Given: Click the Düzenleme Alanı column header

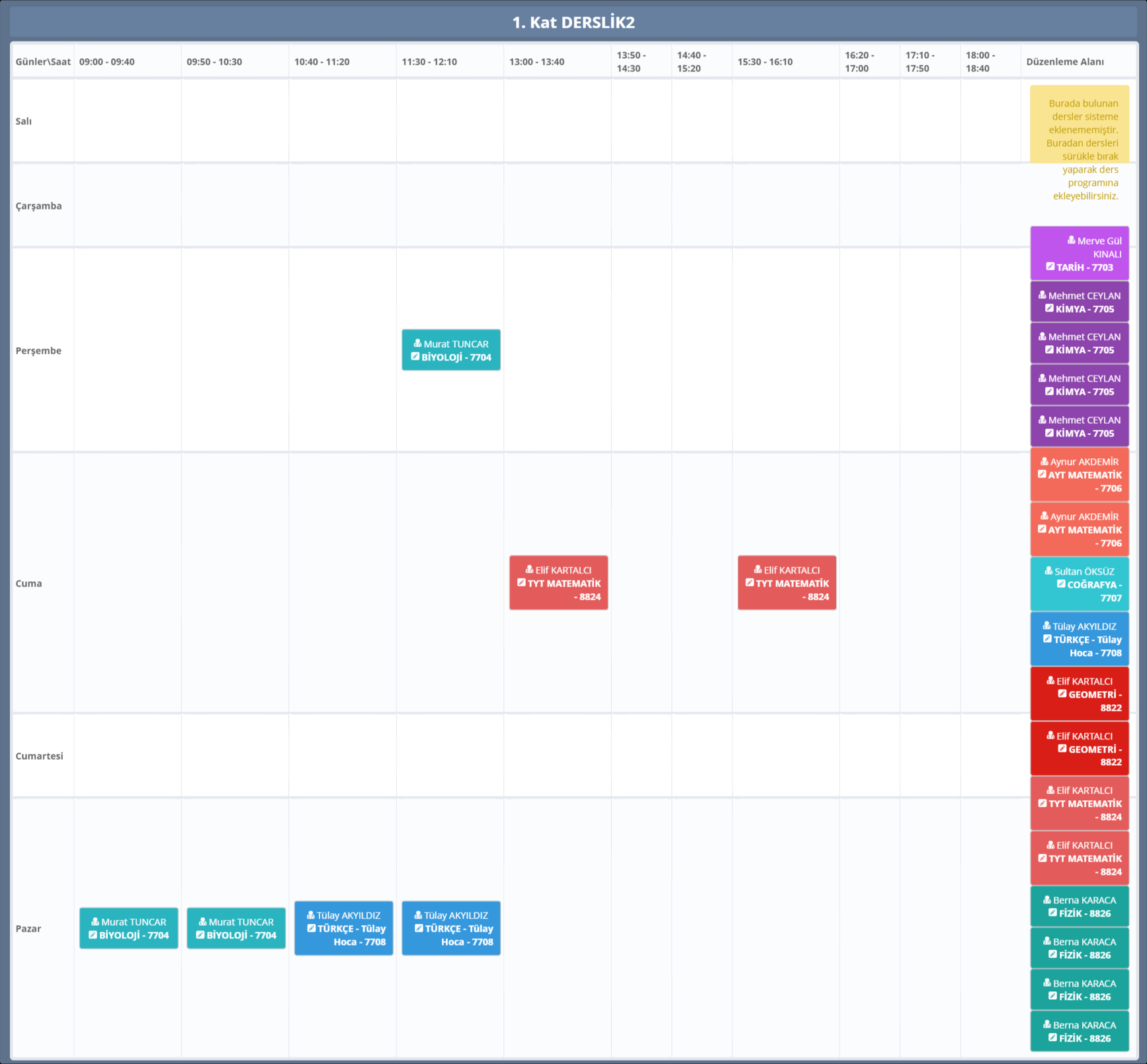Looking at the screenshot, I should coord(1064,61).
